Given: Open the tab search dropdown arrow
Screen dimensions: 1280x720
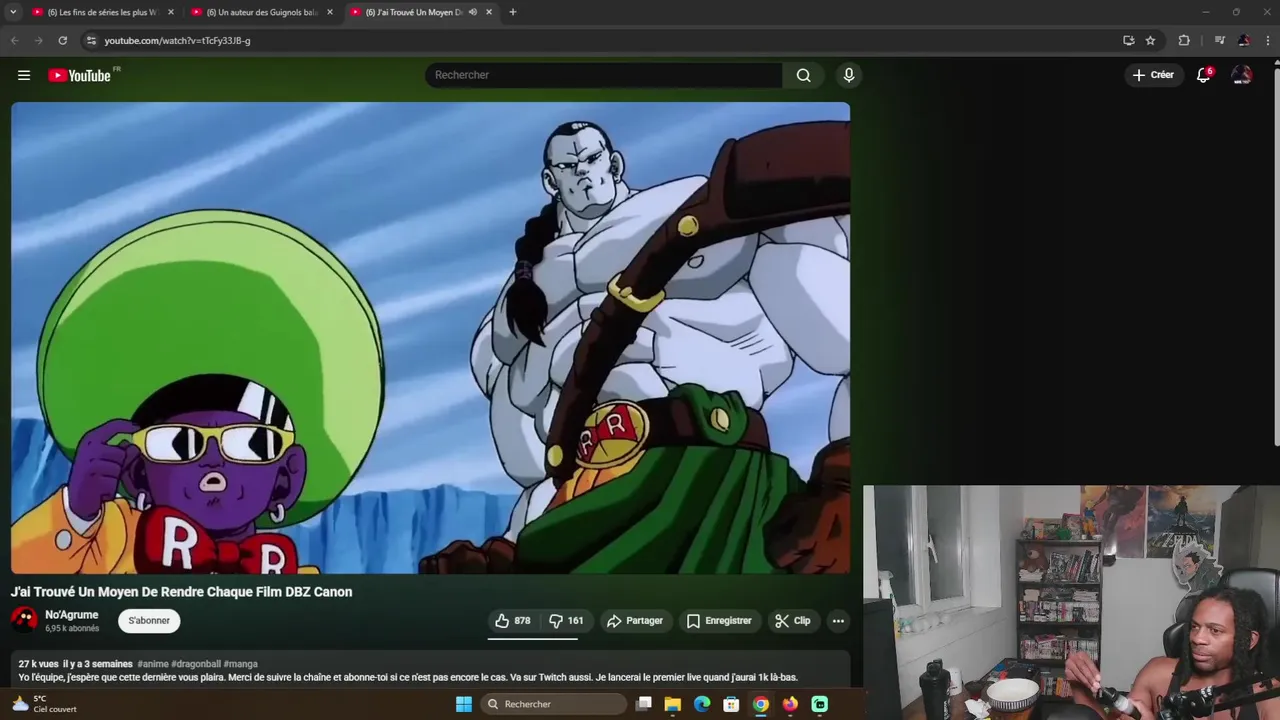Looking at the screenshot, I should point(13,12).
